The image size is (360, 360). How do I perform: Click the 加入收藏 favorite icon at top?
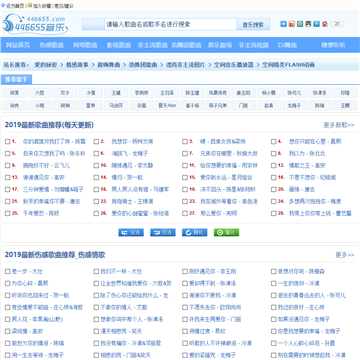30,5
